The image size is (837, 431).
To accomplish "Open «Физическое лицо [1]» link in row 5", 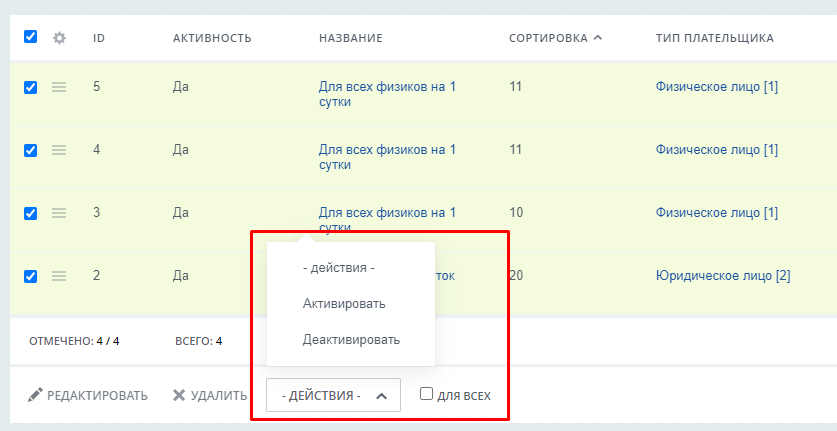I will pyautogui.click(x=717, y=87).
